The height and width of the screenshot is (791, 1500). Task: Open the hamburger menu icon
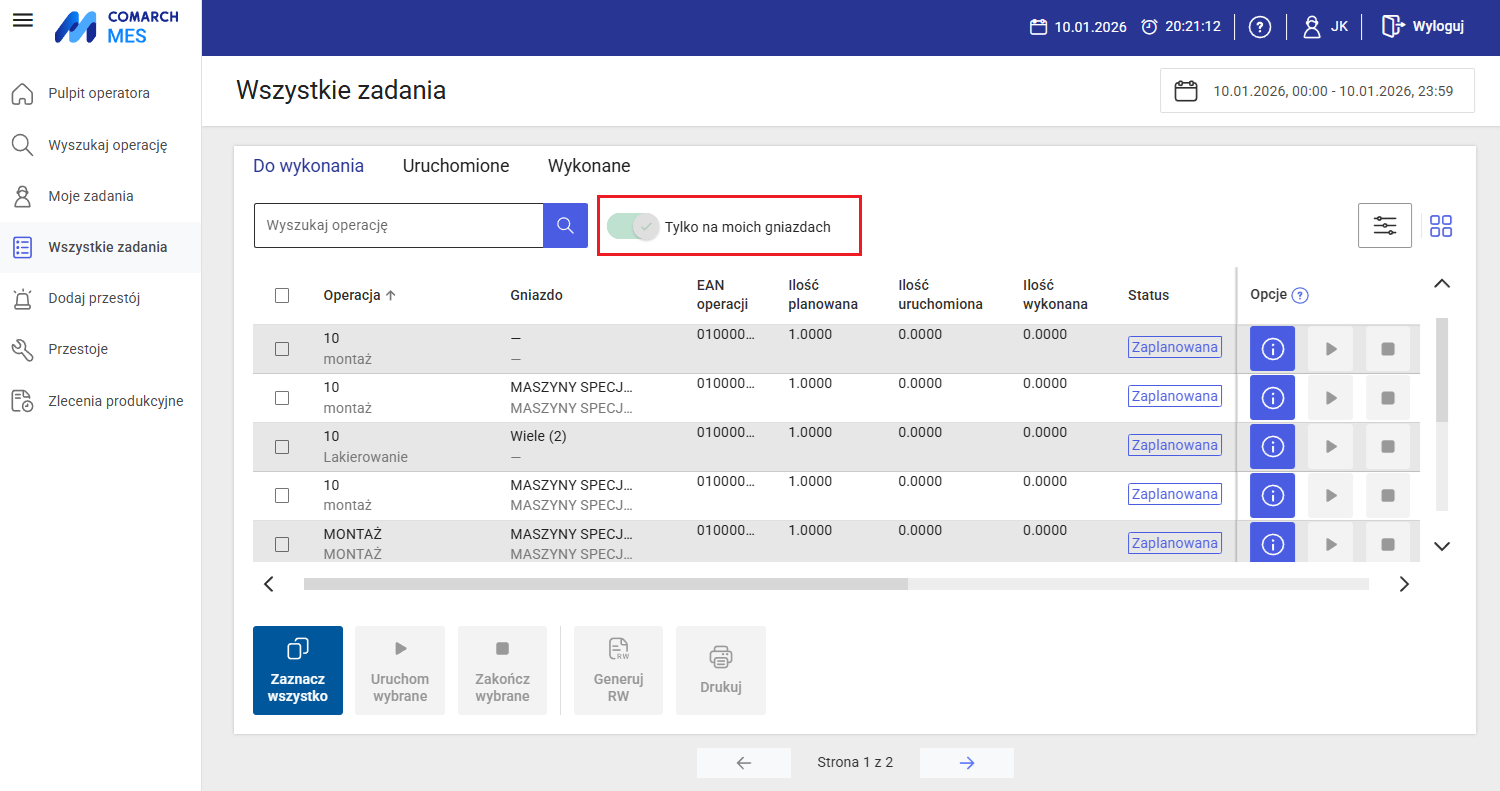[22, 20]
